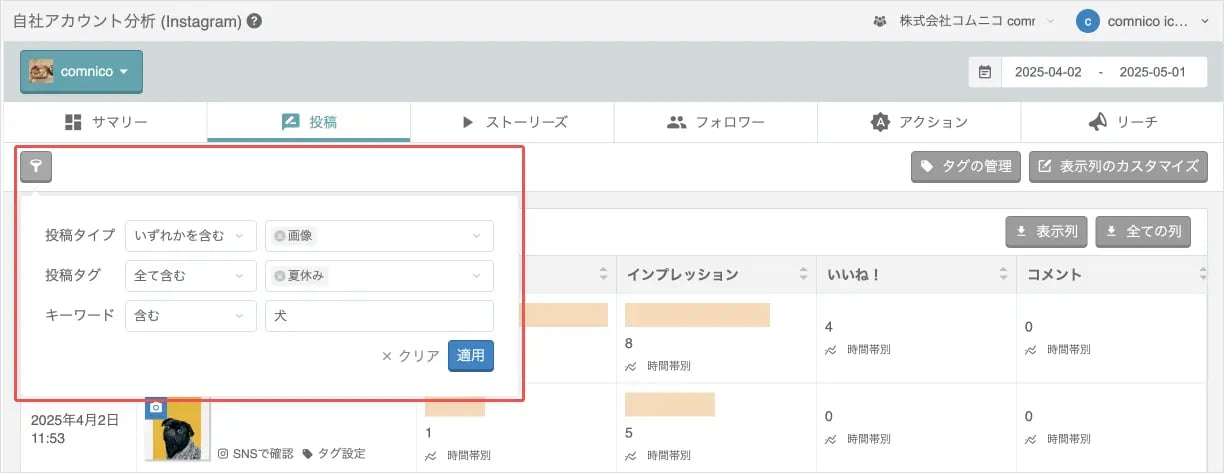The height and width of the screenshot is (473, 1224).
Task: Click 時間帯別 under impression value 5
Action: coord(657,454)
